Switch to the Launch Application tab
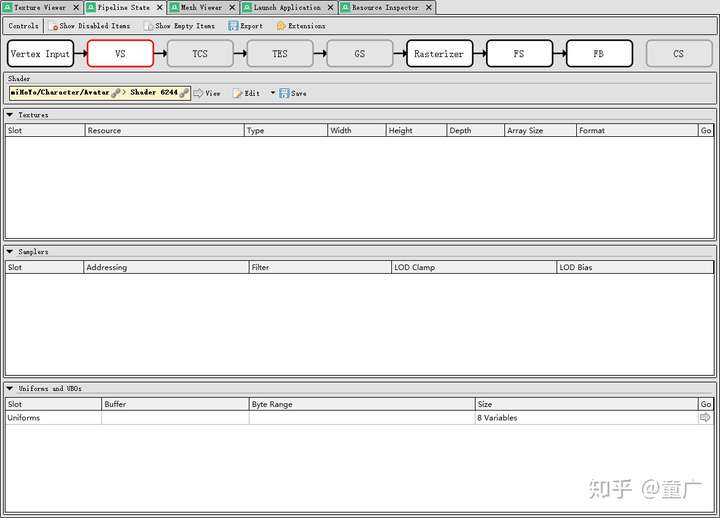The height and width of the screenshot is (518, 720). 287,7
